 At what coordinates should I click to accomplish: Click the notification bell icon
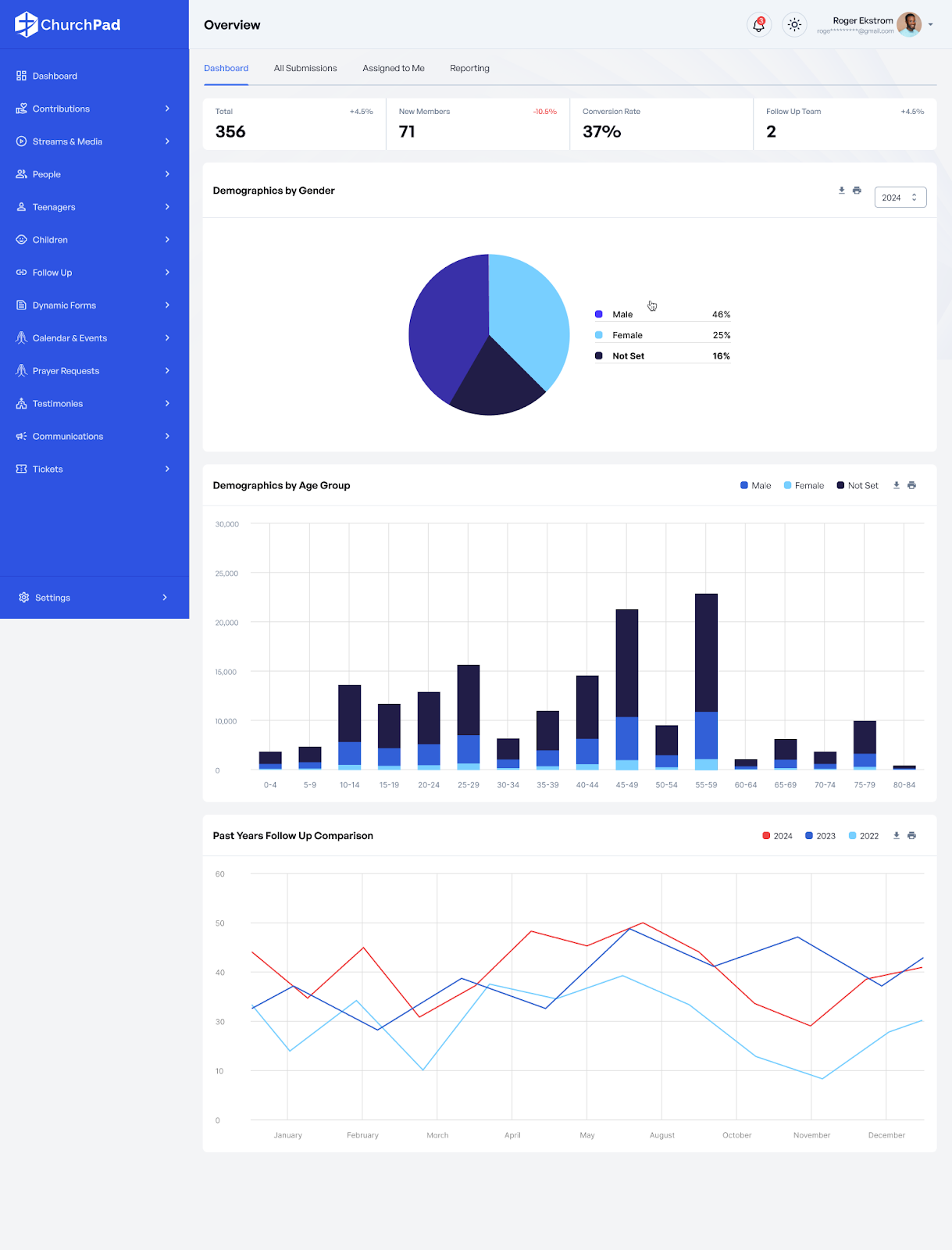tap(758, 25)
